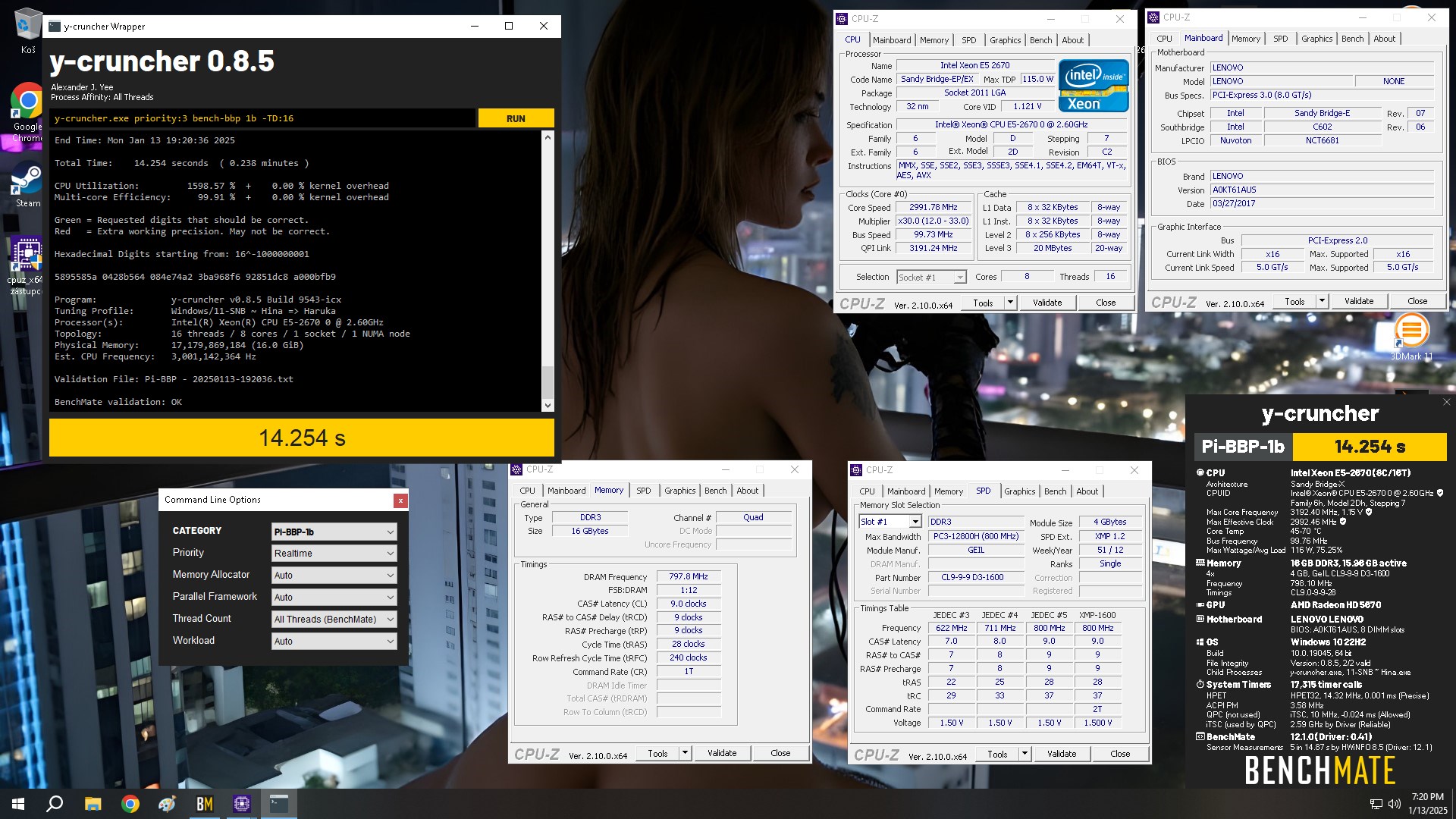The height and width of the screenshot is (819, 1456).
Task: Open the Socket #1 selection dropdown
Action: coord(931,278)
